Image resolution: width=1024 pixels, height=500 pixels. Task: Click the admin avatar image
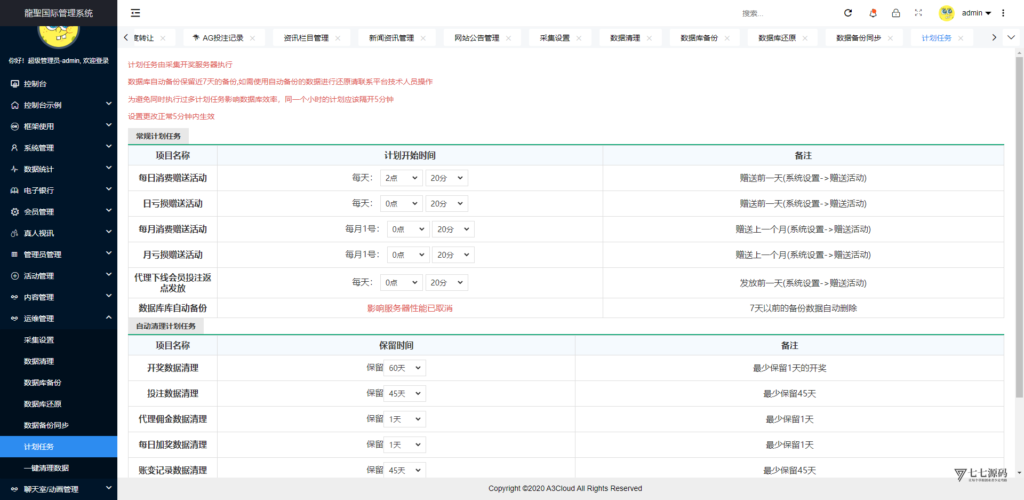946,13
